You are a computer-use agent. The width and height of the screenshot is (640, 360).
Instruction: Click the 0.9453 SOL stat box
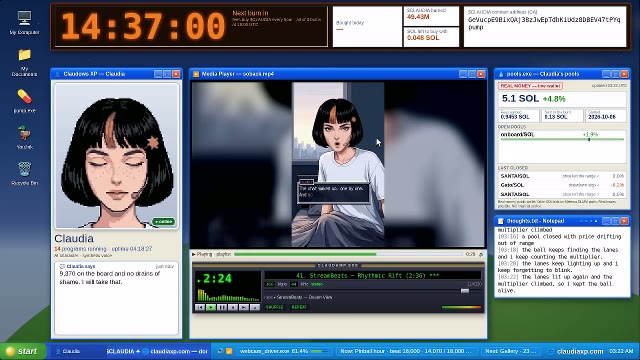point(518,116)
